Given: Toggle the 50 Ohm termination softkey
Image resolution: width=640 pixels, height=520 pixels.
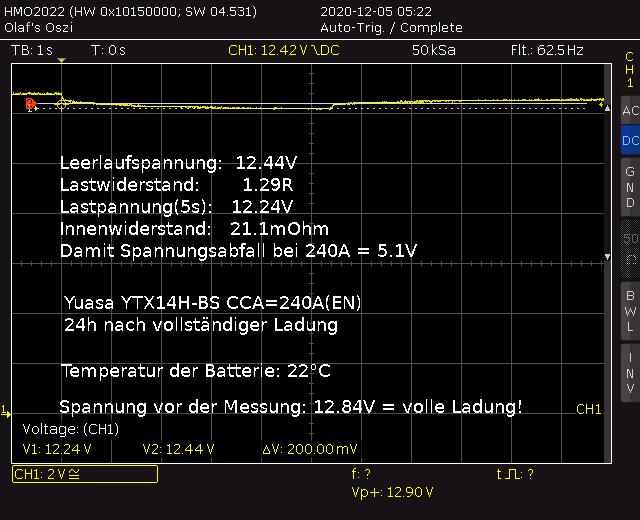Looking at the screenshot, I should [x=629, y=248].
